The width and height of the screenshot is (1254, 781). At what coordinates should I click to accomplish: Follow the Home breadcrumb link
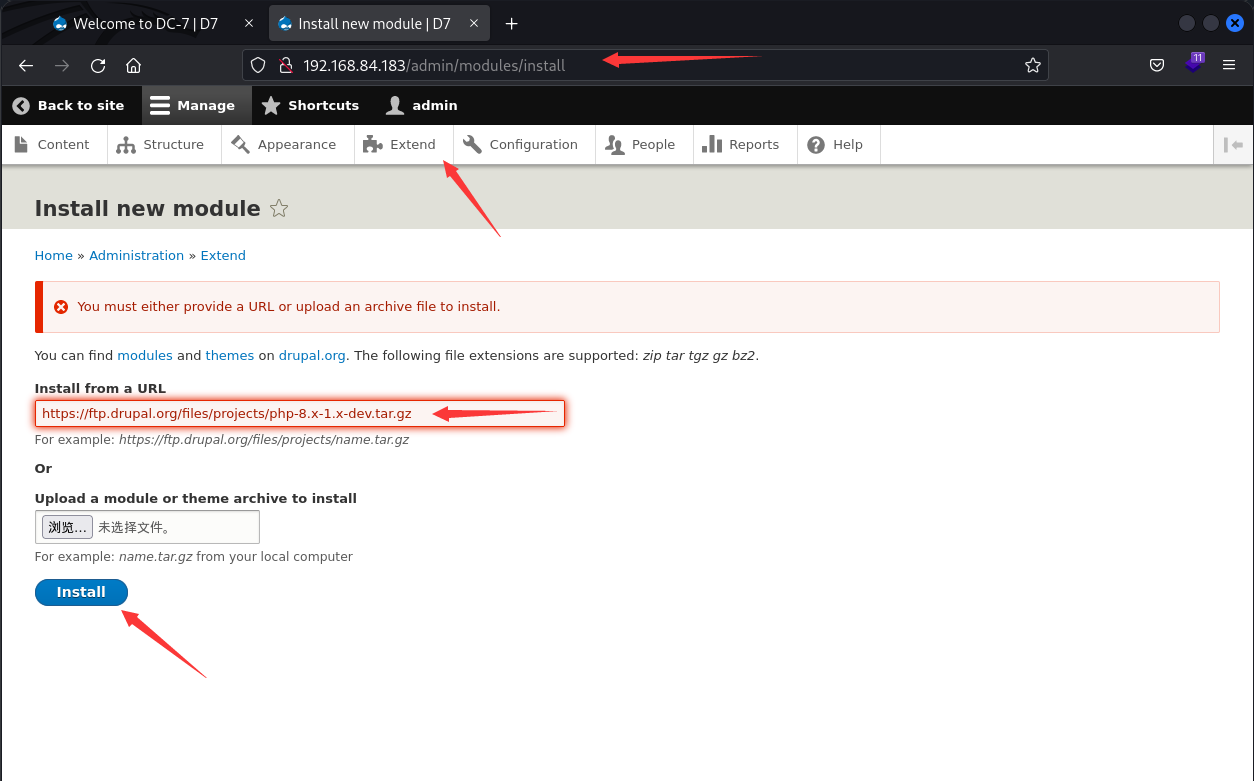tap(54, 255)
